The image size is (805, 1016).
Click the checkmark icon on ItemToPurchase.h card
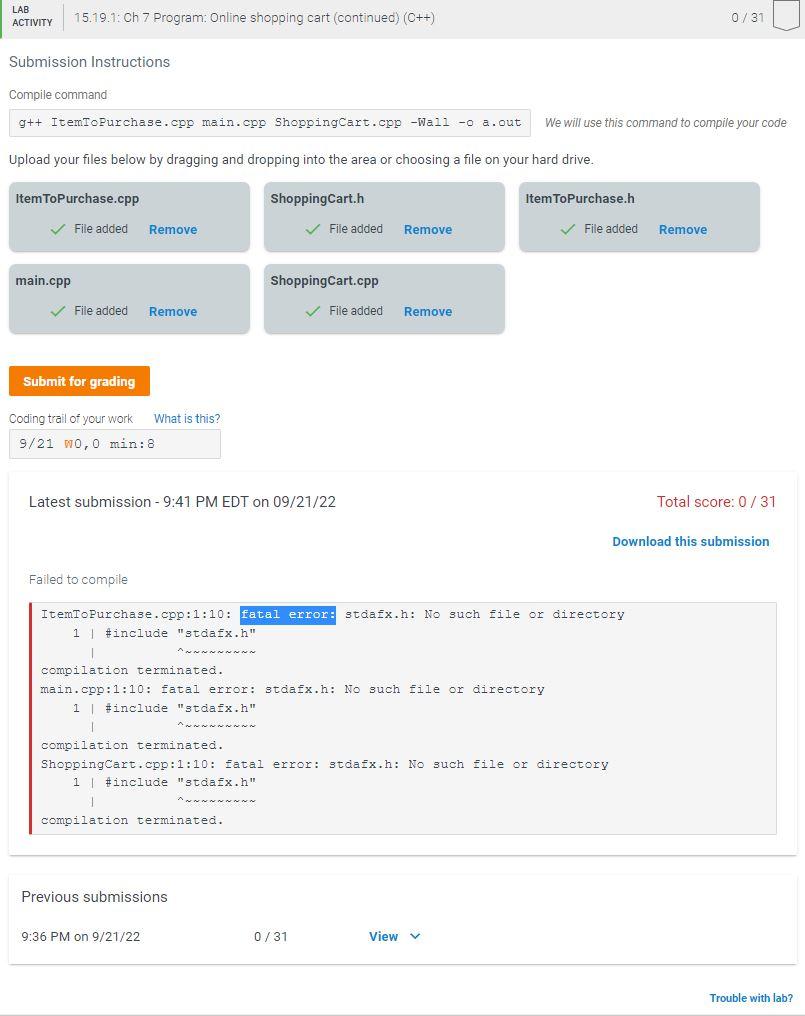click(x=569, y=228)
